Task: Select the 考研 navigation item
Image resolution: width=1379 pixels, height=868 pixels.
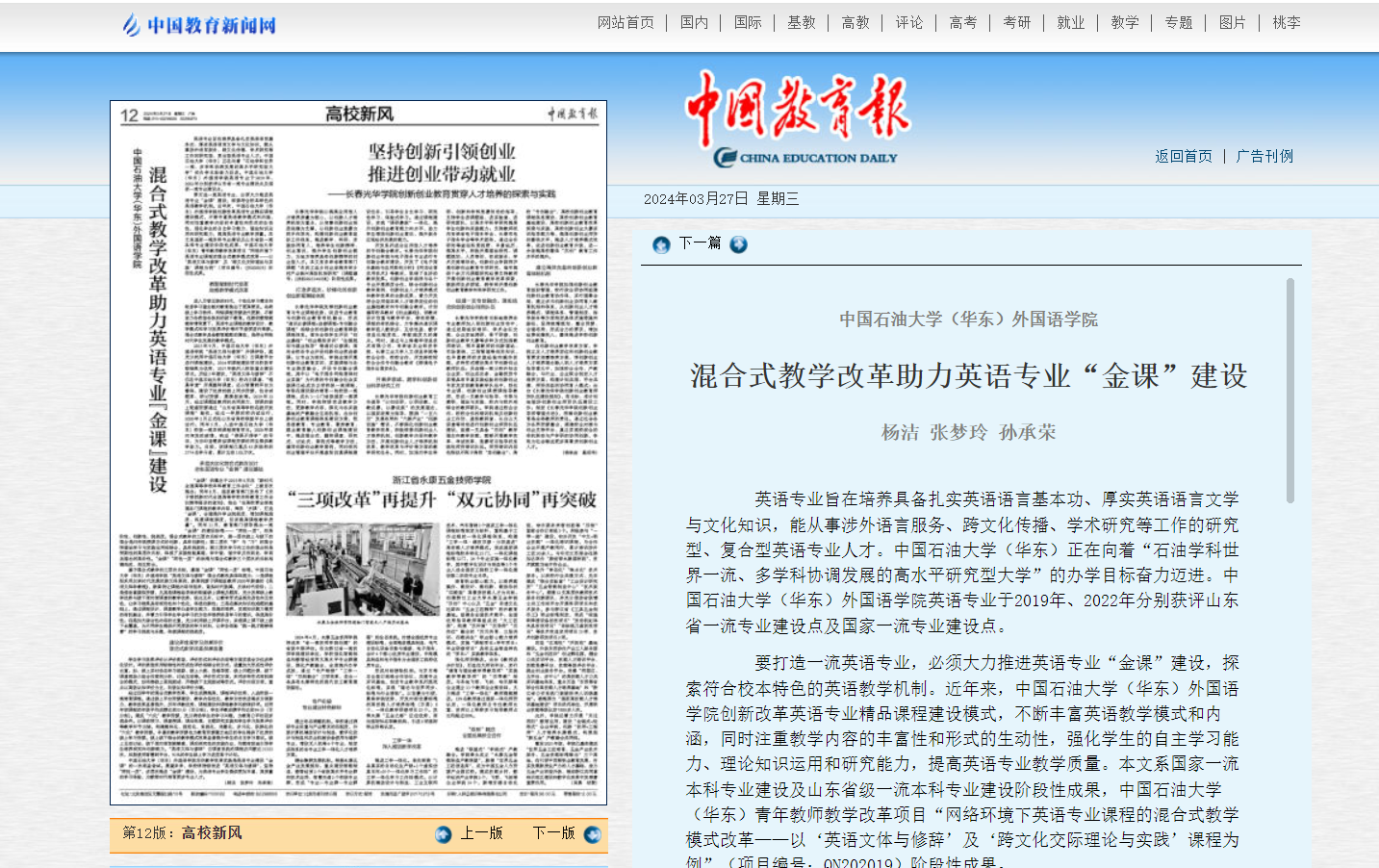Action: [x=1016, y=22]
